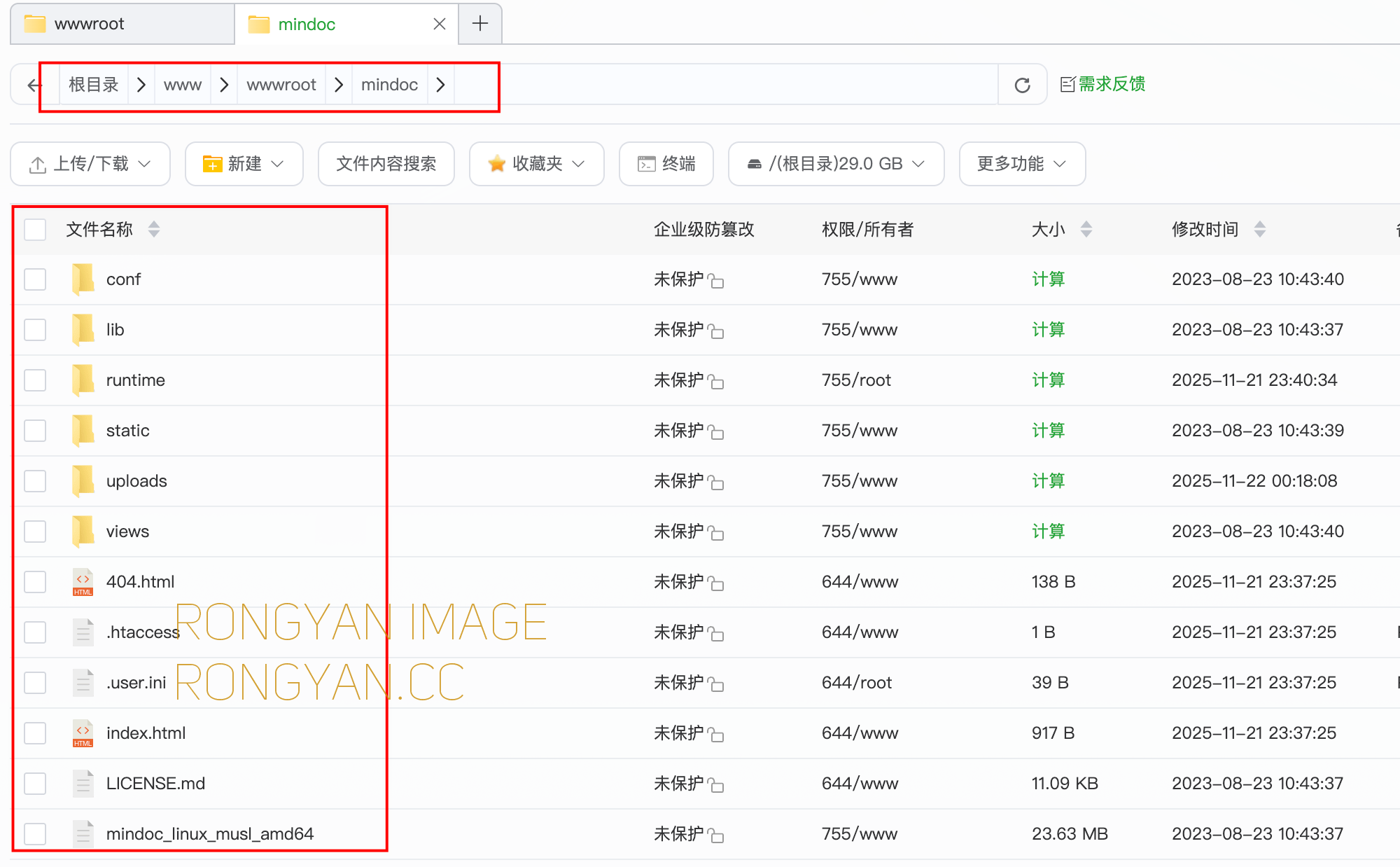Screen dimensions: 1400x867
Task: Click the lock icon in uploads row
Action: 715,483
